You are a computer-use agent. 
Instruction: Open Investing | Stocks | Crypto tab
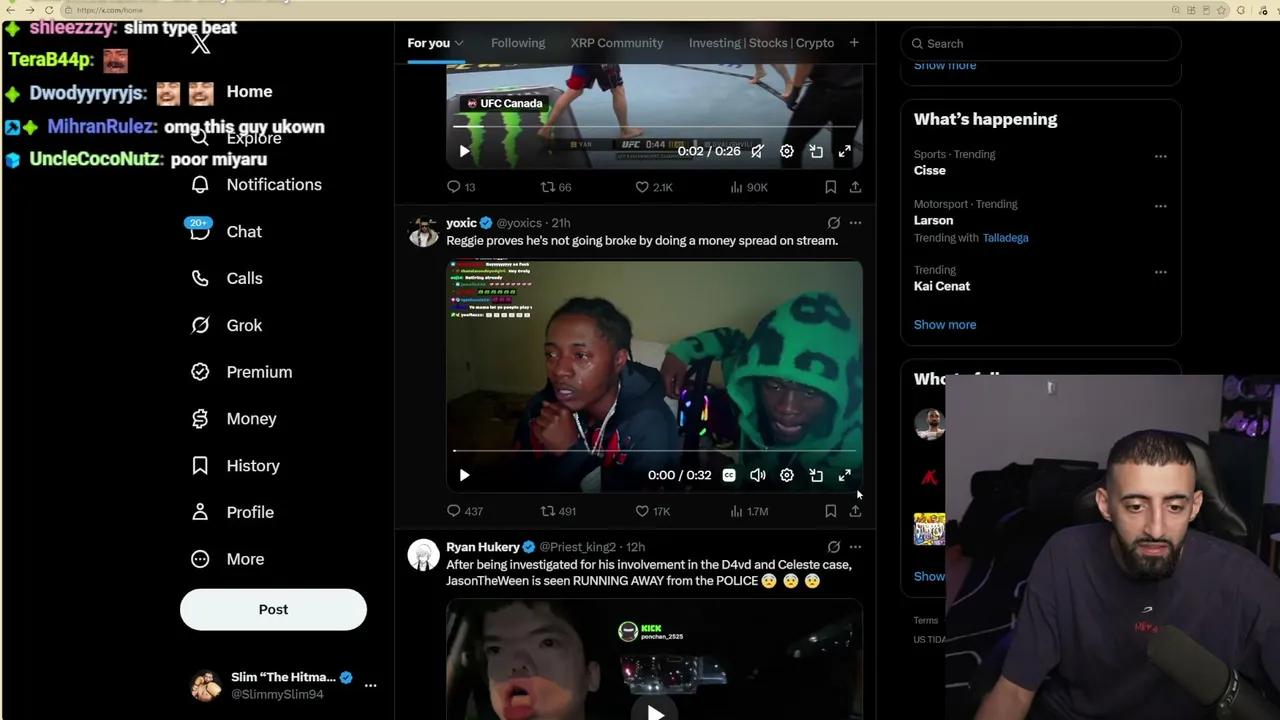pyautogui.click(x=761, y=43)
